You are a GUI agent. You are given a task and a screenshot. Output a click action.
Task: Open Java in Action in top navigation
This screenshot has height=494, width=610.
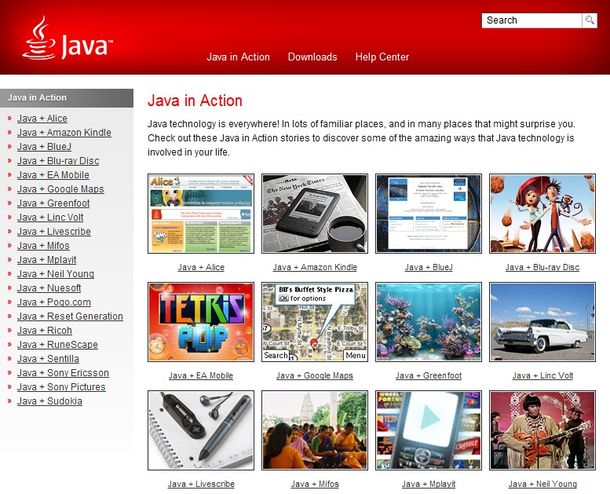click(x=238, y=57)
